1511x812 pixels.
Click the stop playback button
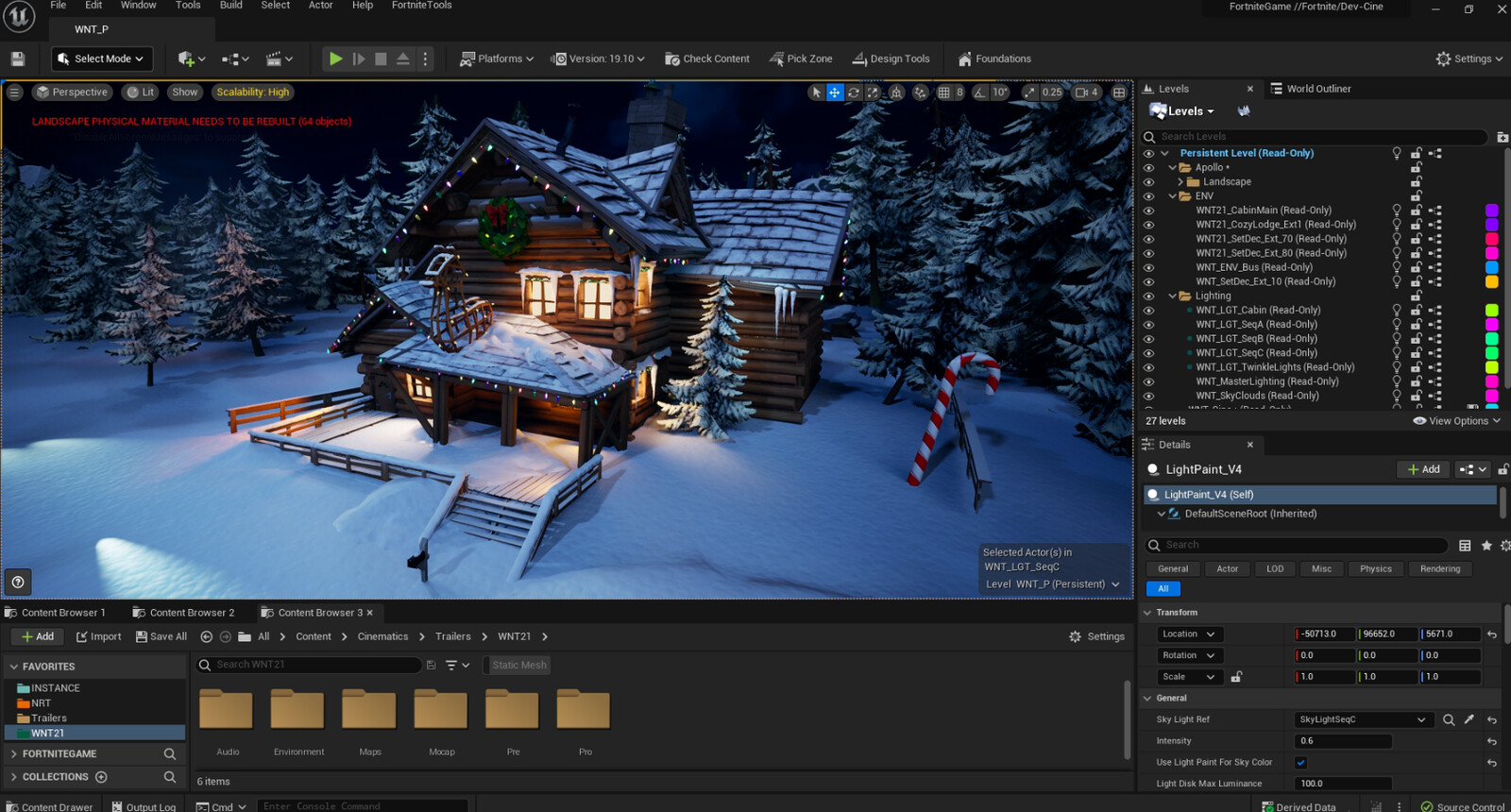pos(381,59)
